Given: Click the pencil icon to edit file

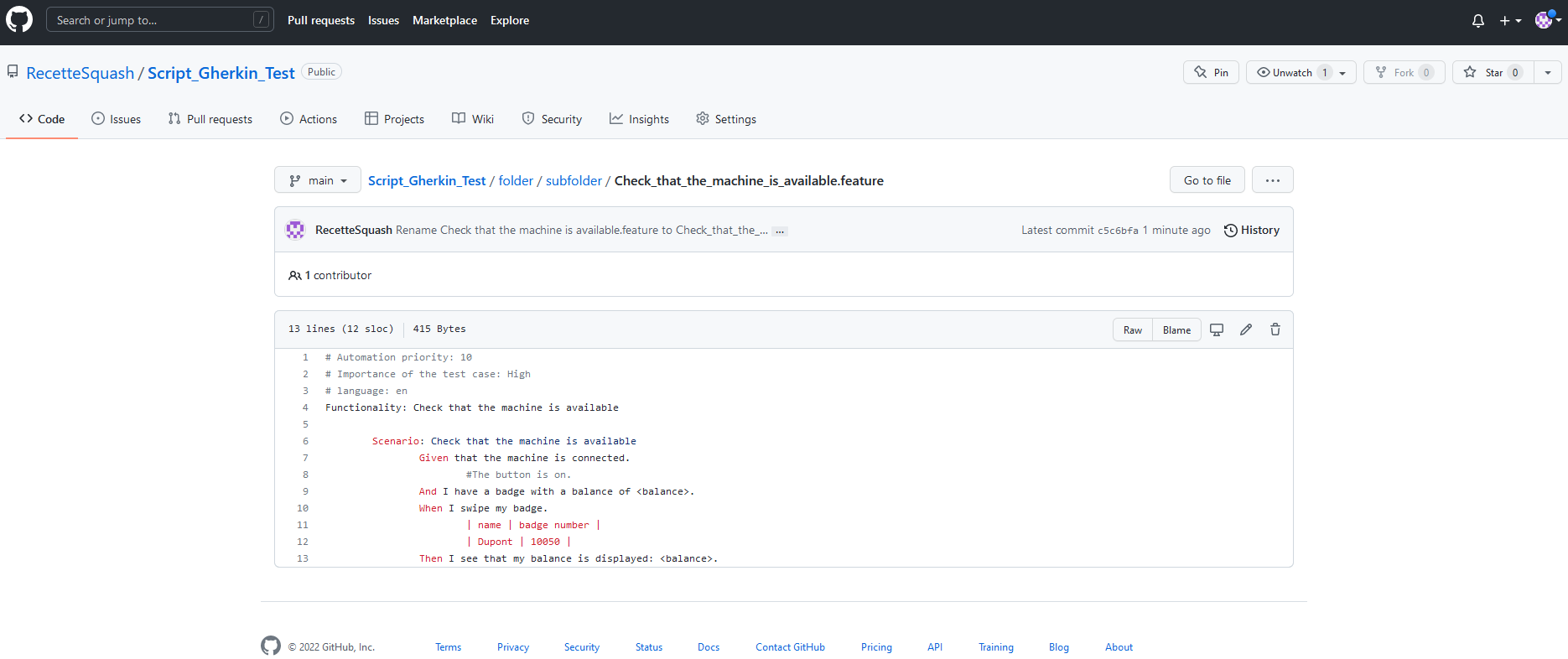Looking at the screenshot, I should 1246,329.
